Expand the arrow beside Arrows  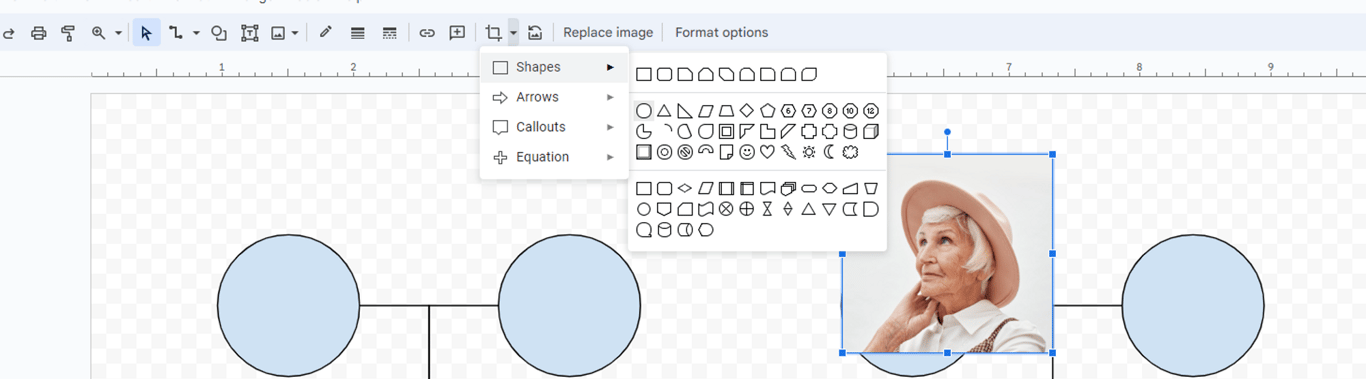[x=610, y=97]
